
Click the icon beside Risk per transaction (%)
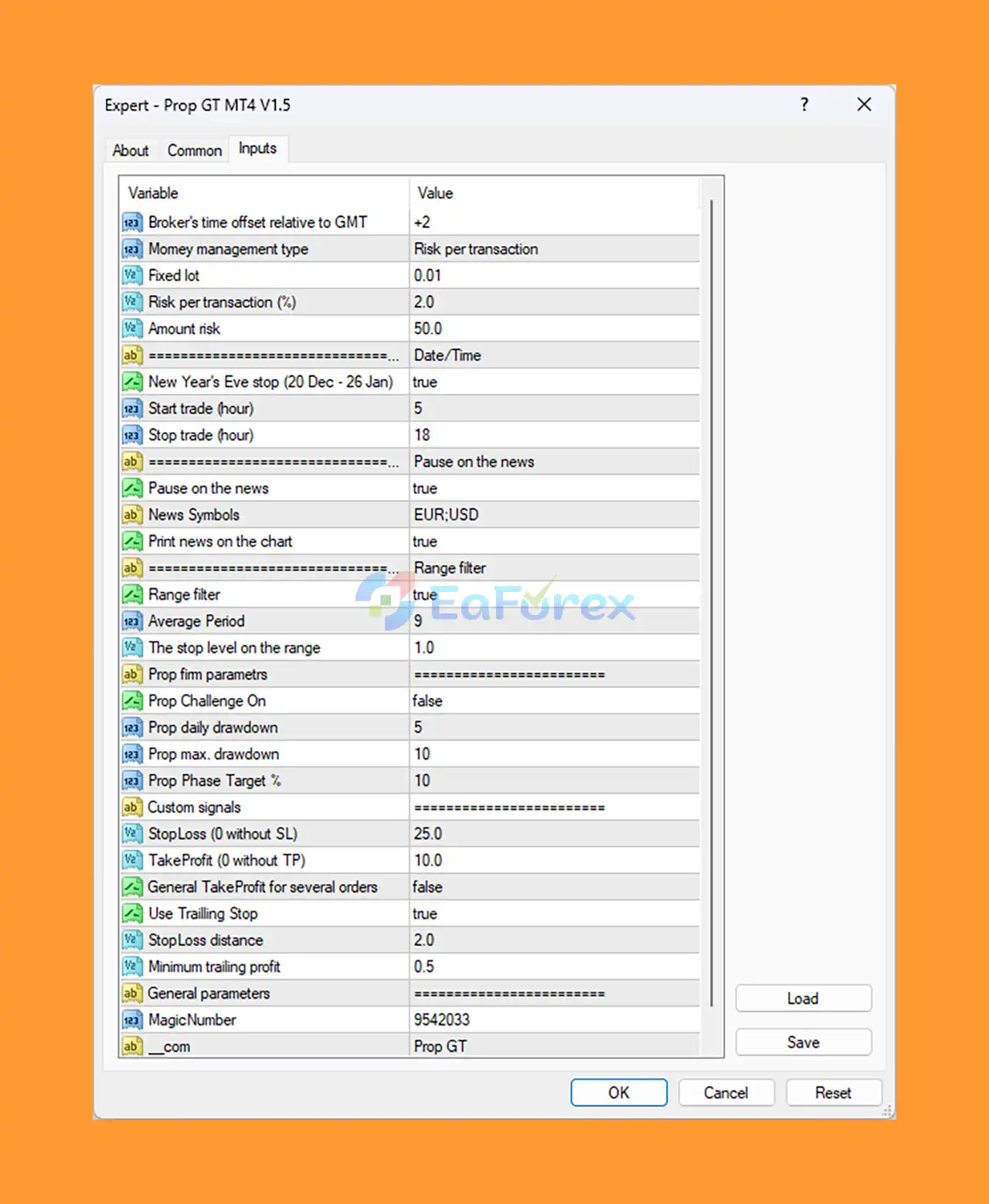[x=132, y=302]
